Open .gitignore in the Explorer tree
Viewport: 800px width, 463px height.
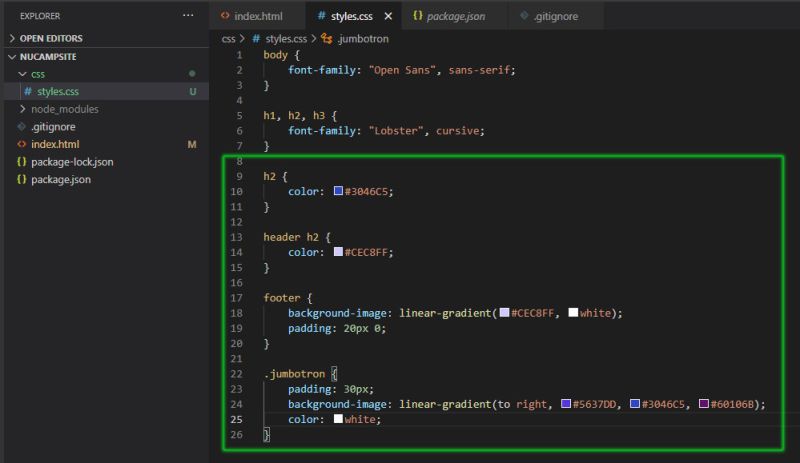53,127
